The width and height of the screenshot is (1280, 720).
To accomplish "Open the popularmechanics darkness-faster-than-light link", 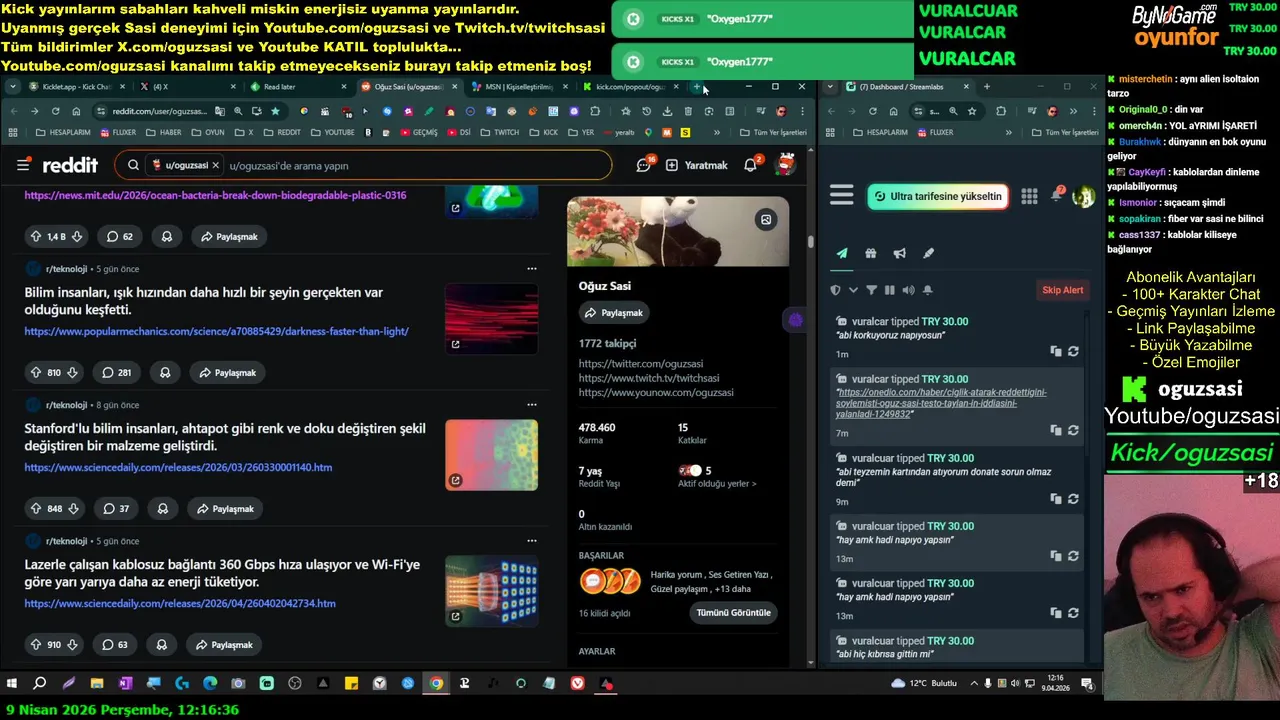I will (x=216, y=331).
